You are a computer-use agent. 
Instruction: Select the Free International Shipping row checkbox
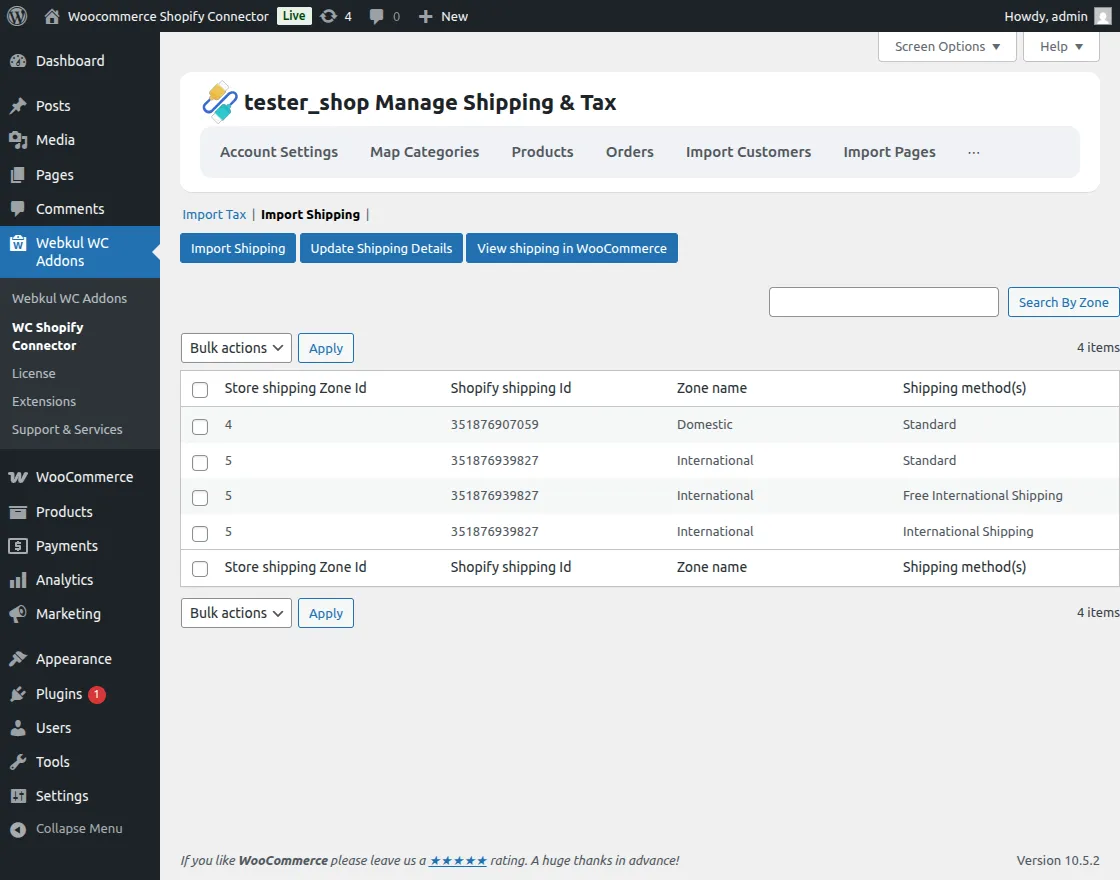click(200, 497)
